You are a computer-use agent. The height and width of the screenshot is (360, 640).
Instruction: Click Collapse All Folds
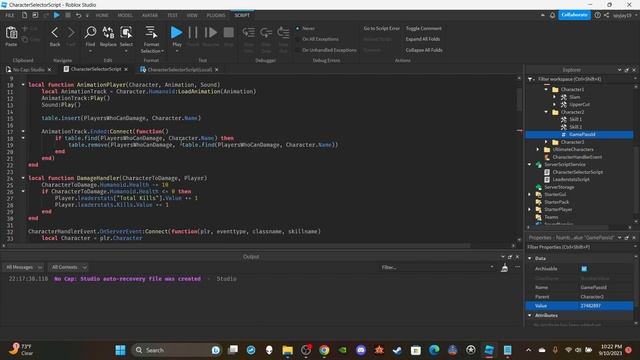pos(424,50)
